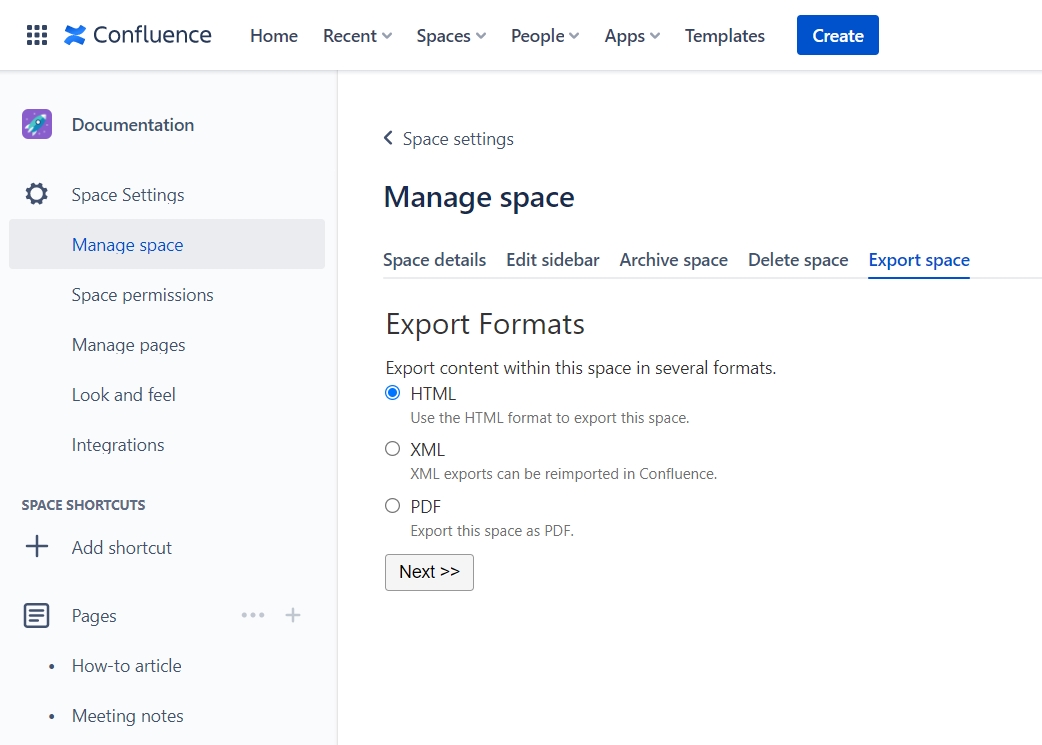This screenshot has width=1042, height=745.
Task: Go back to Space settings
Action: (x=448, y=139)
